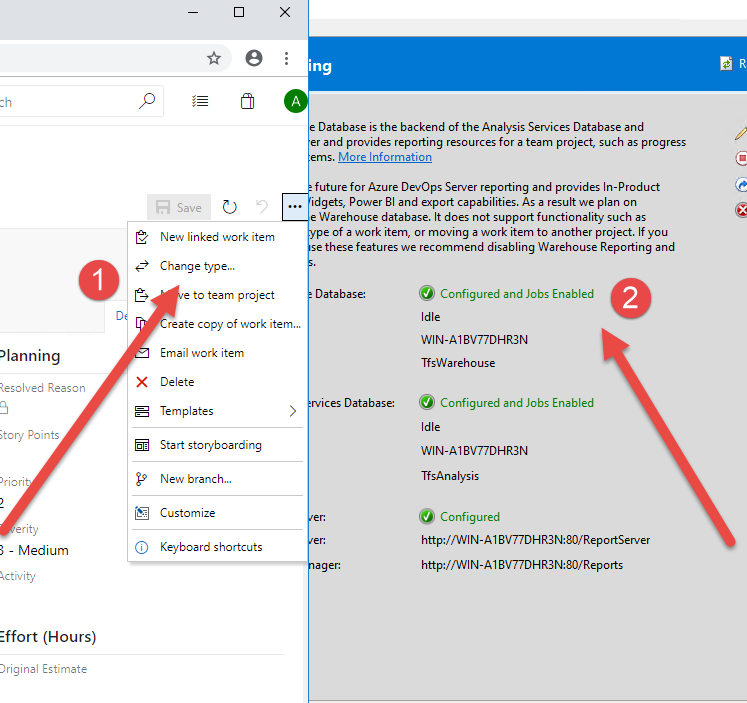This screenshot has width=747, height=703.
Task: Click the Story Points field label
Action: coord(30,435)
